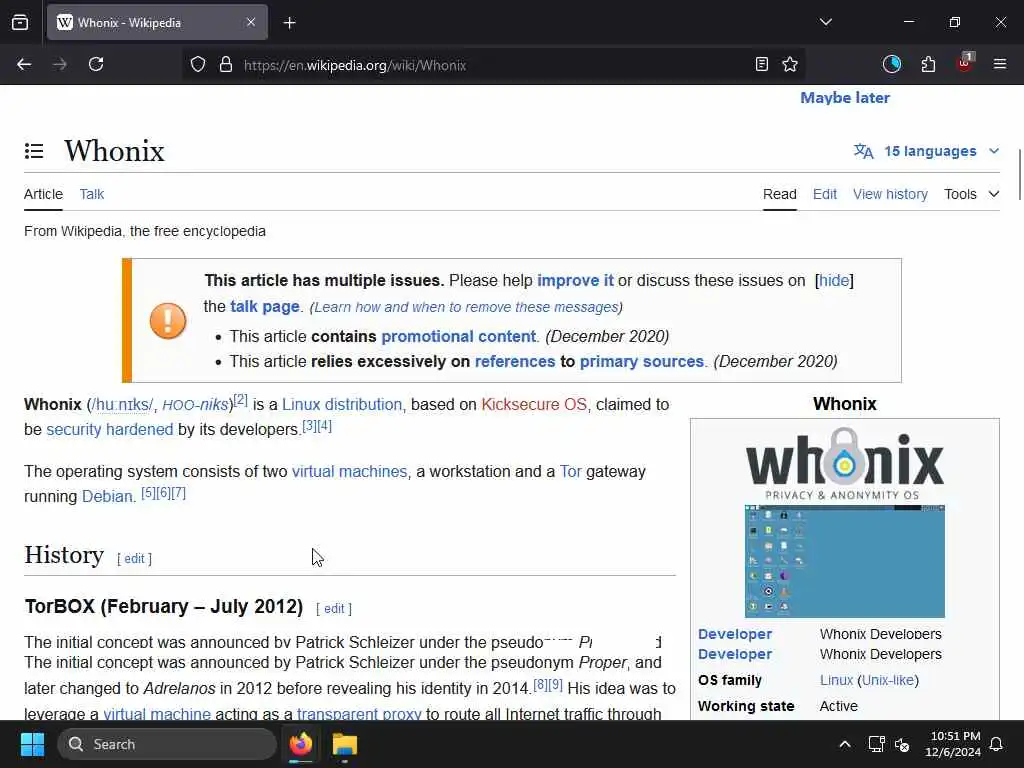Screen dimensions: 1024x768
Task: Open Firefox application menu
Action: pos(1000,64)
